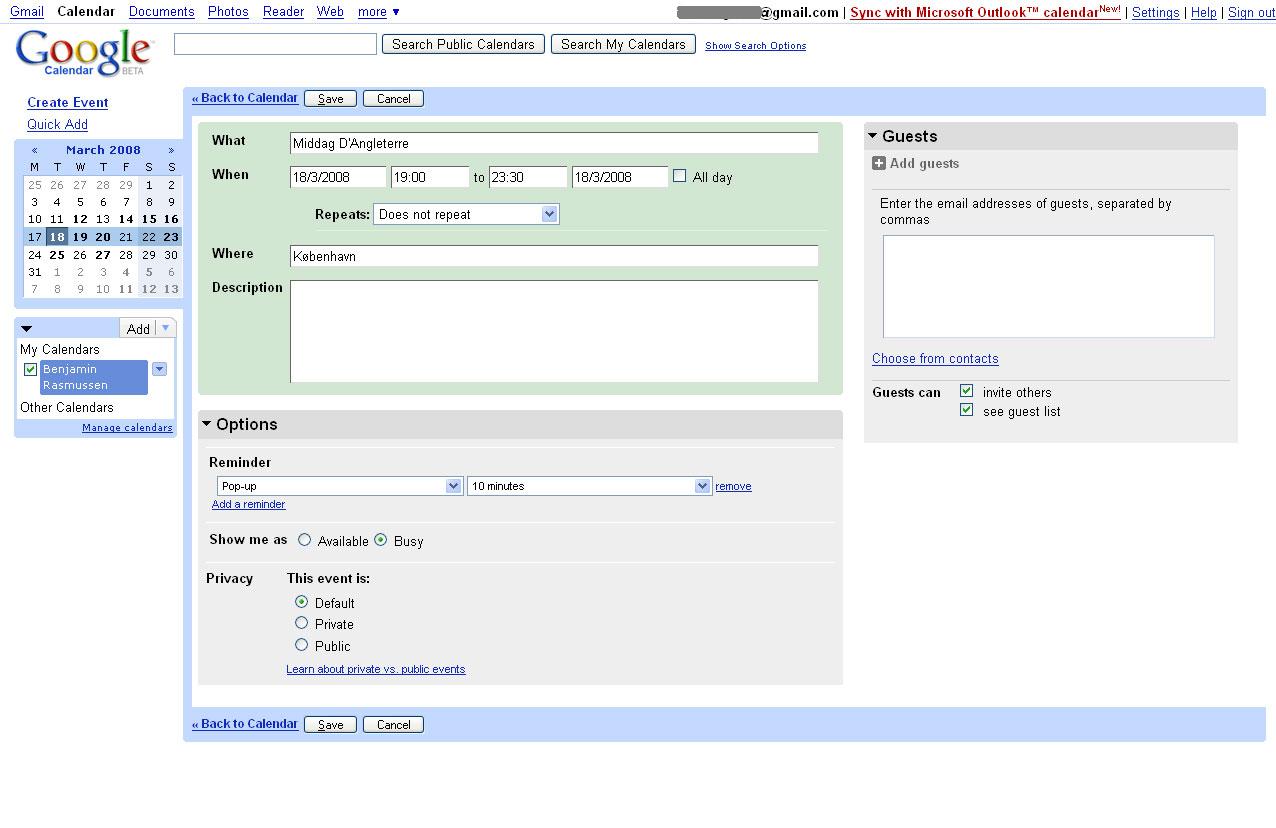Open the 'more' menu arrow
The width and height of the screenshot is (1276, 828).
point(396,12)
